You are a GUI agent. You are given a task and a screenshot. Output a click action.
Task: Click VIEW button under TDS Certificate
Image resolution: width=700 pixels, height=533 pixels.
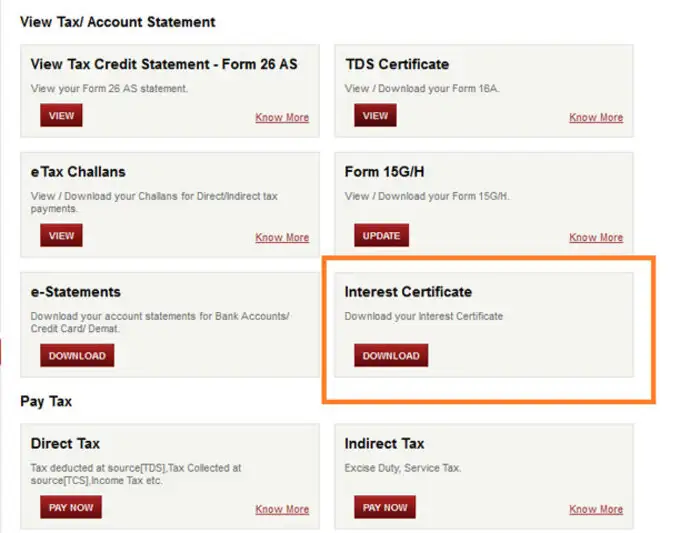pos(375,116)
